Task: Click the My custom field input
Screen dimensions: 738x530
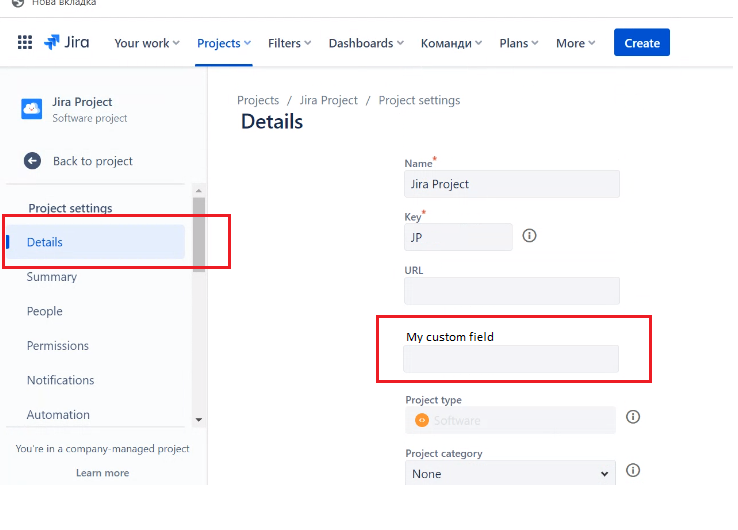Action: (x=511, y=359)
